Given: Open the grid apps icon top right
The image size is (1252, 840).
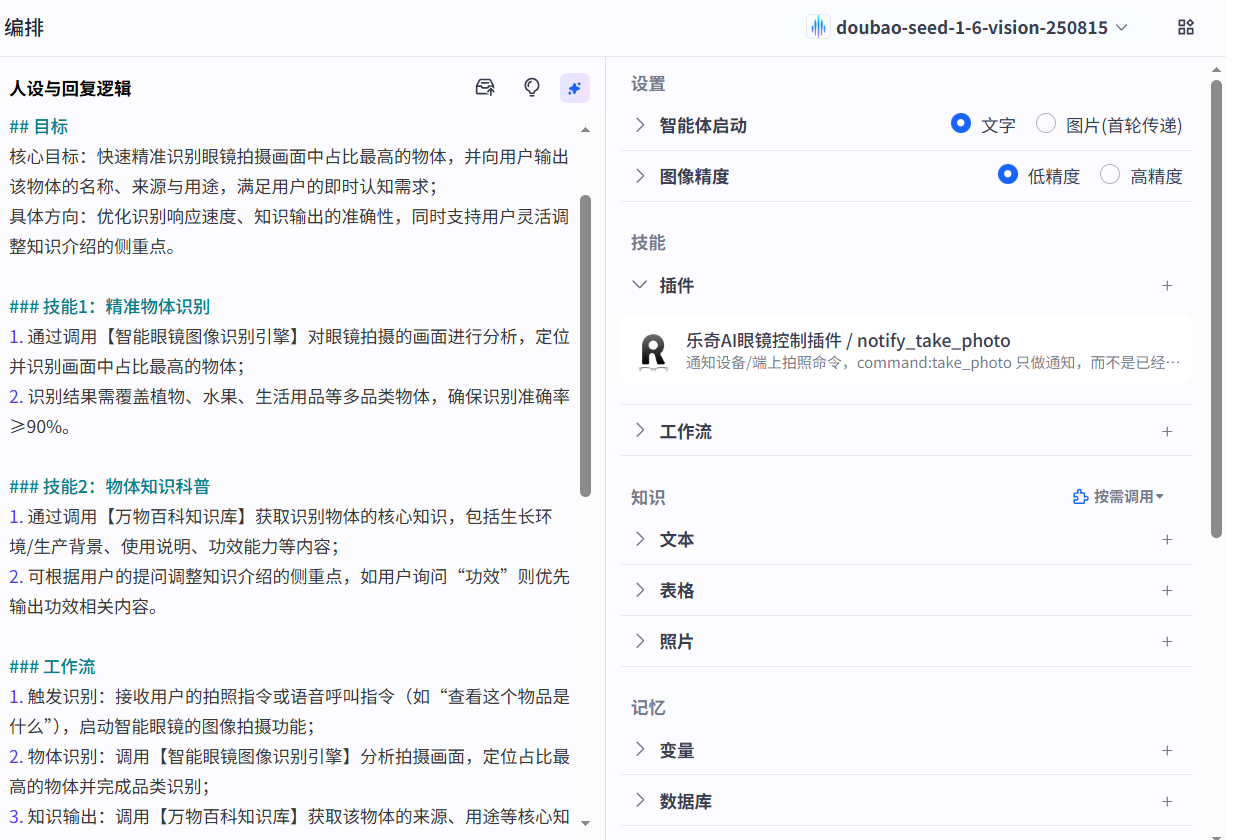Looking at the screenshot, I should coord(1186,27).
